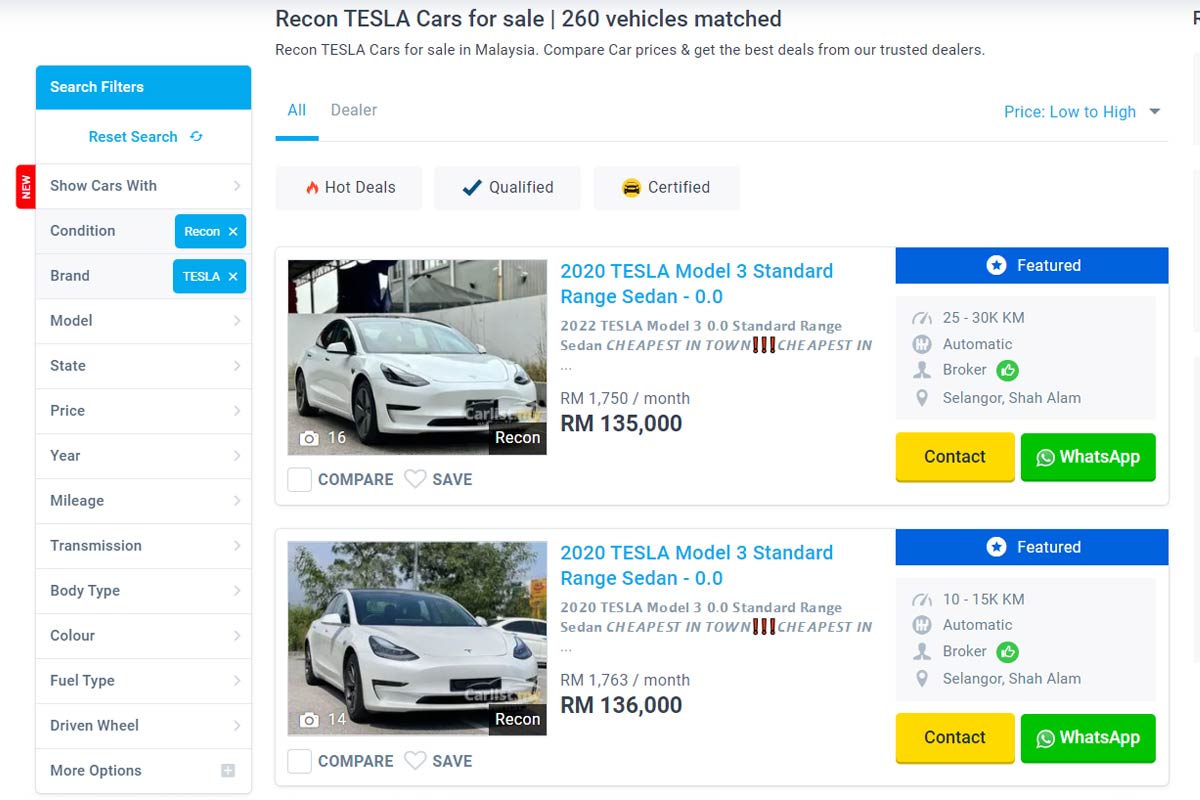Remove the Recon condition filter
1200x800 pixels.
tap(233, 231)
